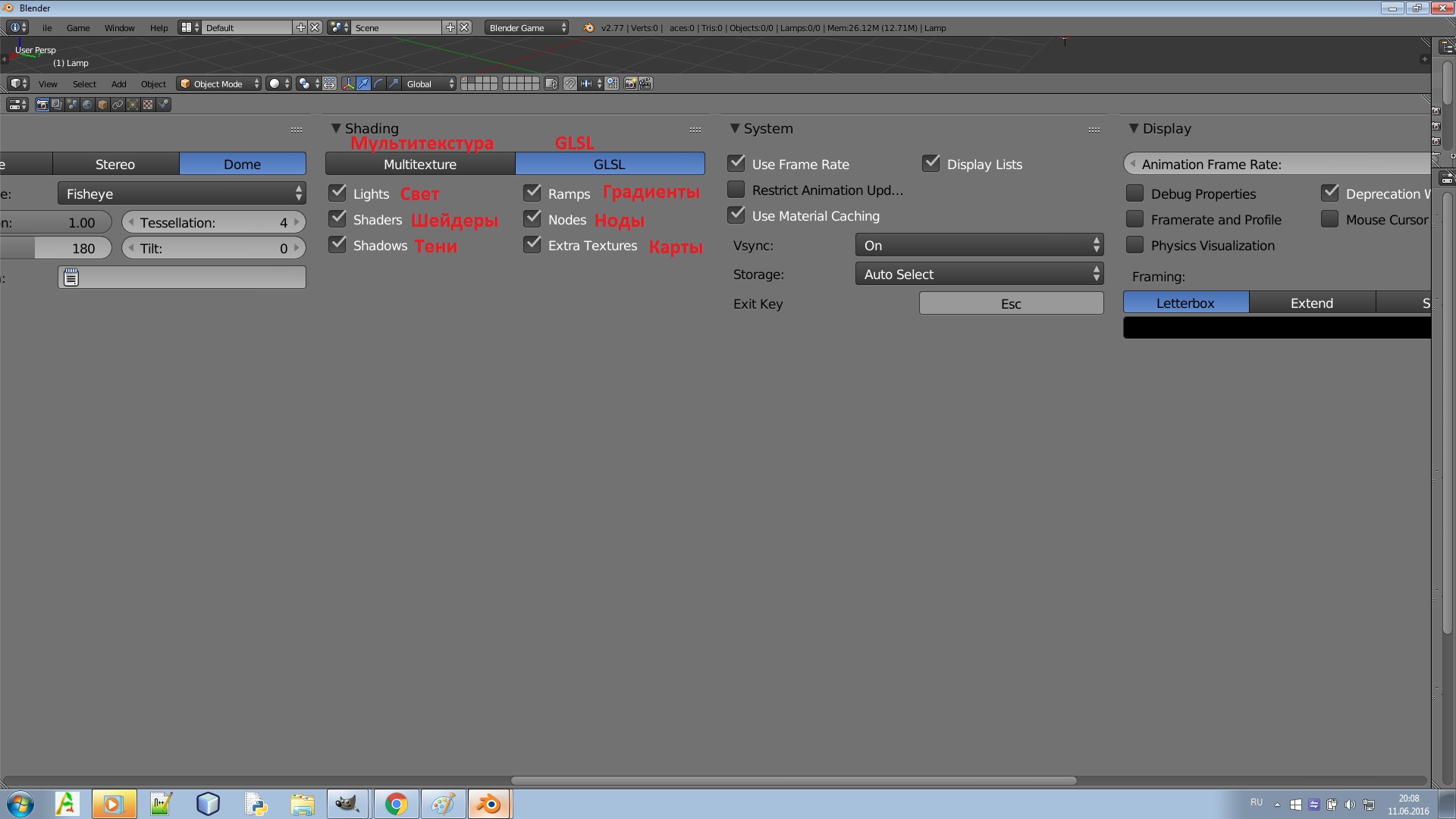Viewport: 1456px width, 819px height.
Task: Open the 3D View's View menu
Action: 48,84
